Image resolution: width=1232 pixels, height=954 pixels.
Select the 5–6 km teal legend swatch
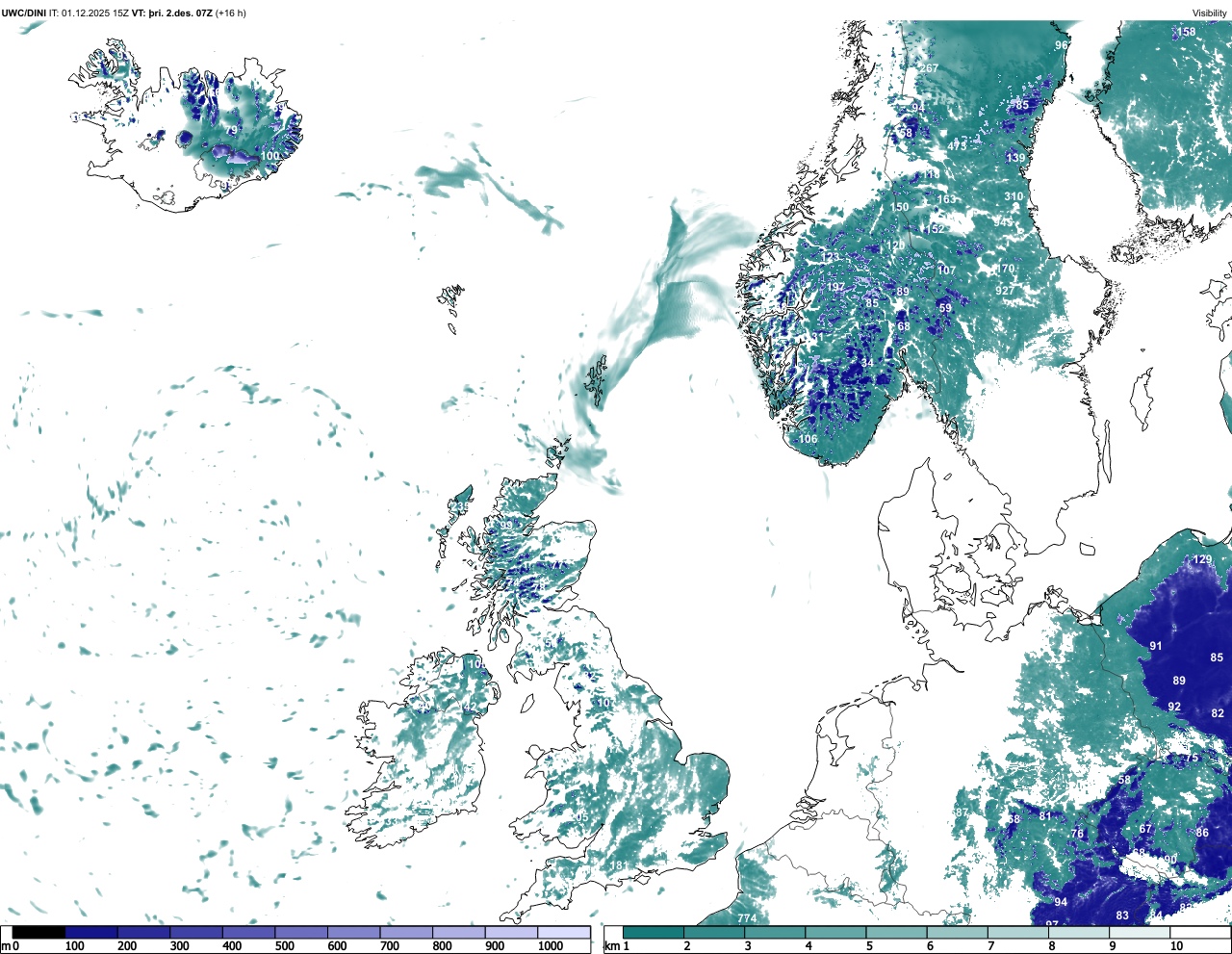tap(897, 932)
